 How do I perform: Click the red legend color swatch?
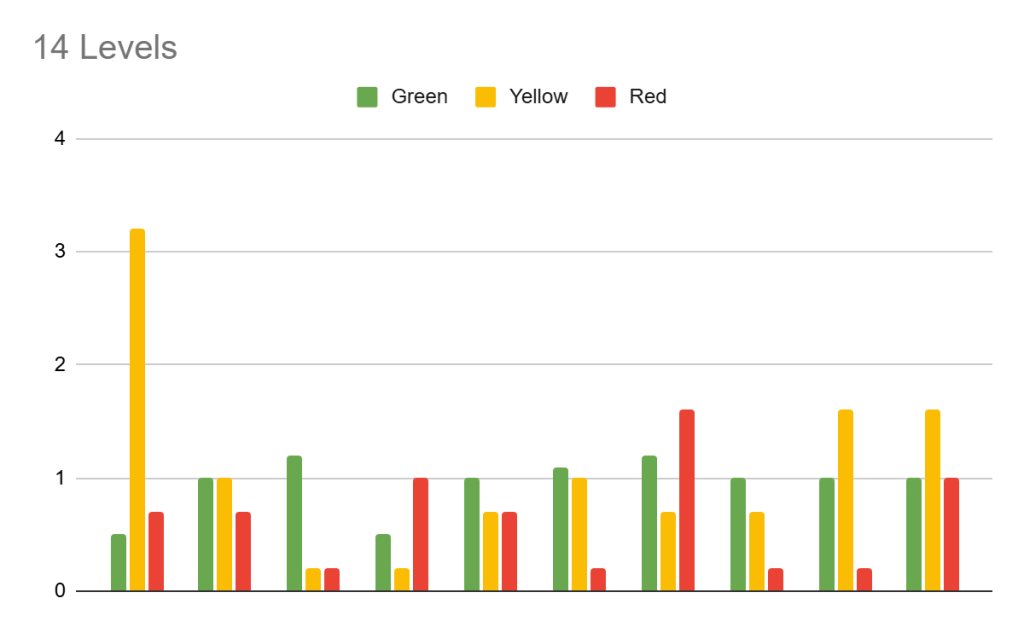(x=605, y=97)
